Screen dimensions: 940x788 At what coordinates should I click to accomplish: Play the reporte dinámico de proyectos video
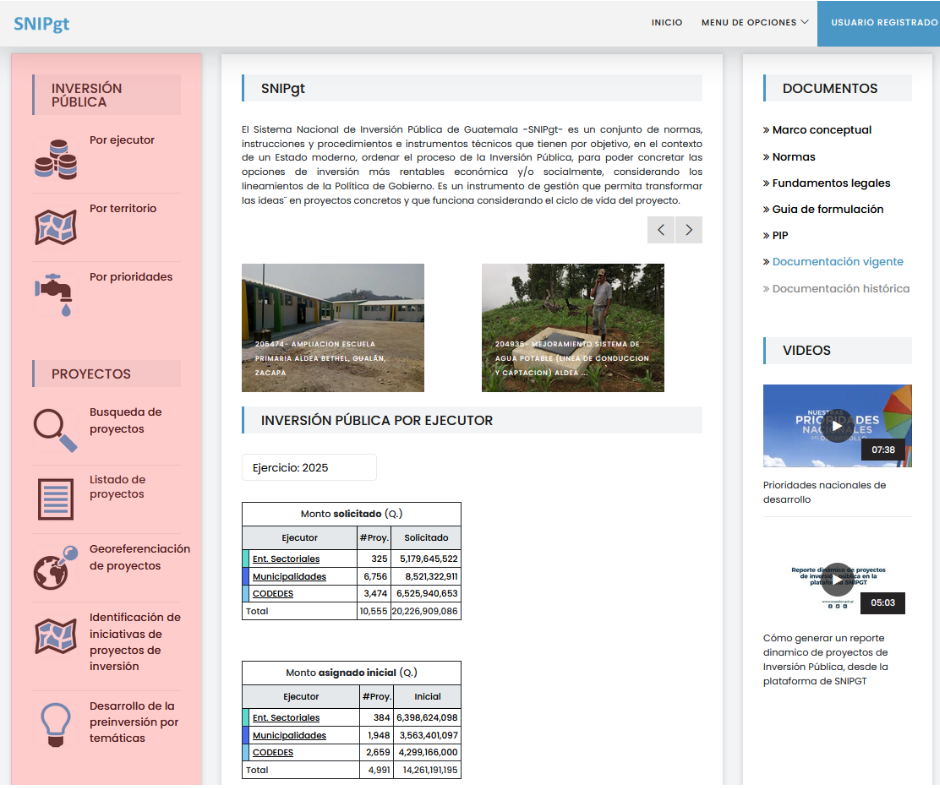pos(837,578)
